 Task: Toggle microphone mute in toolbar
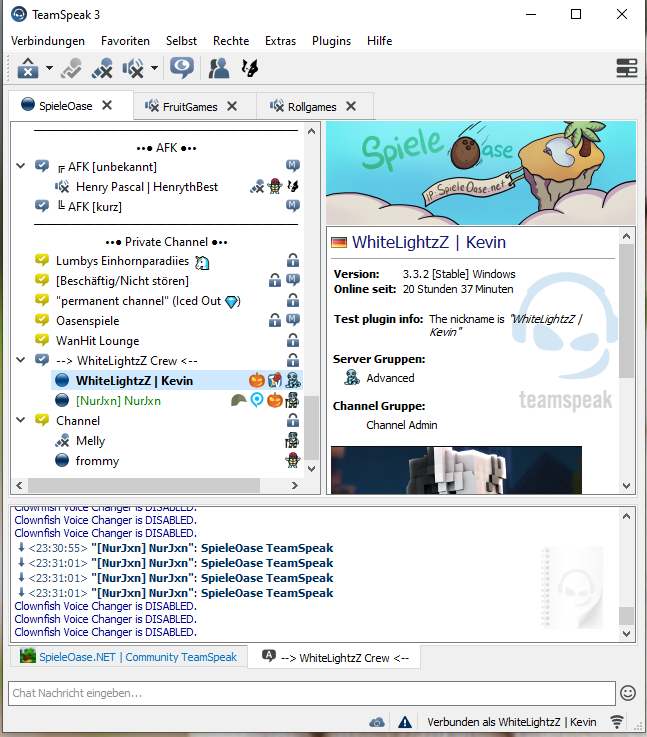tap(102, 69)
